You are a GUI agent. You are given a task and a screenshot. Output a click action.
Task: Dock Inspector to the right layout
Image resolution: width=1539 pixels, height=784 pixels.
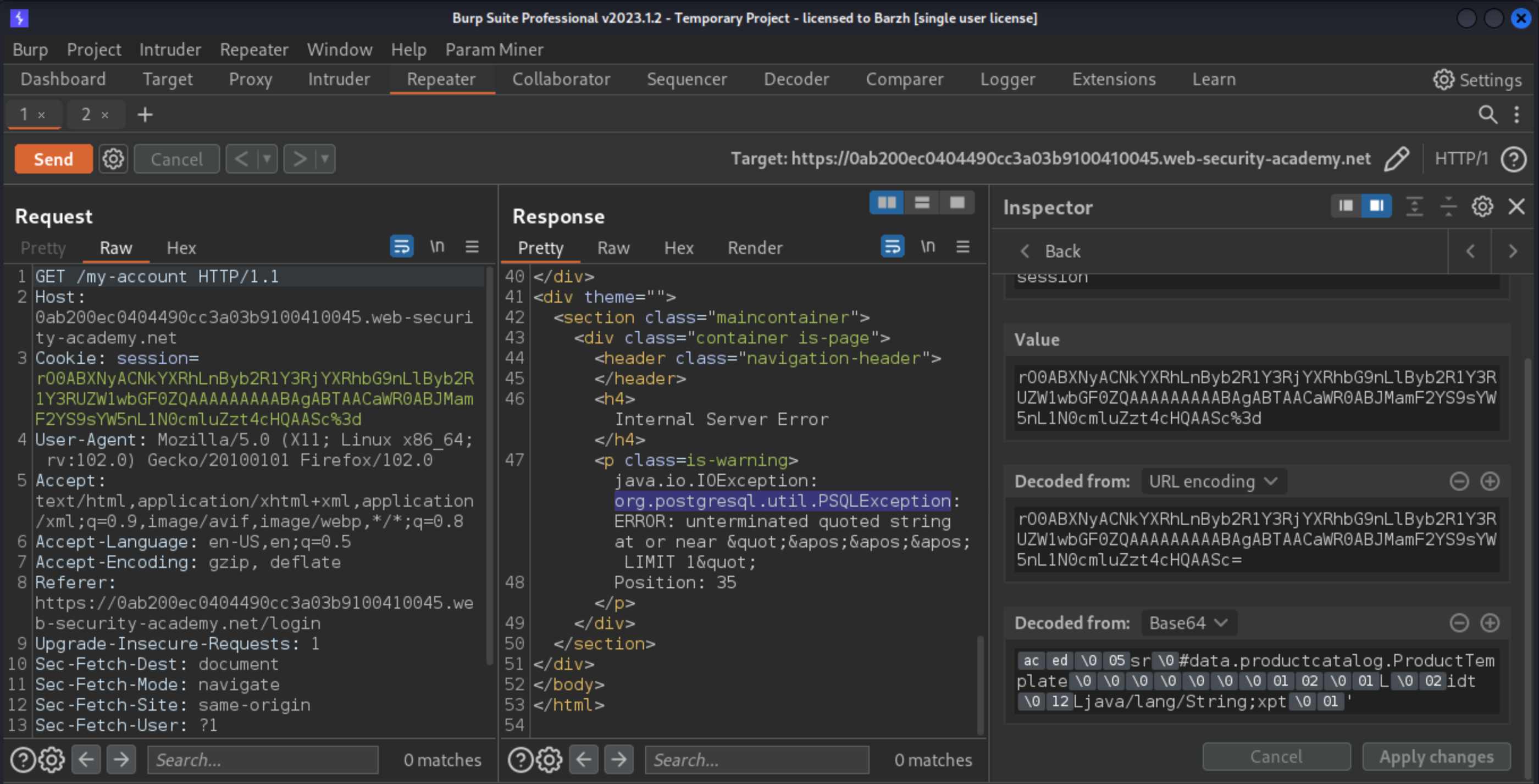coord(1376,206)
